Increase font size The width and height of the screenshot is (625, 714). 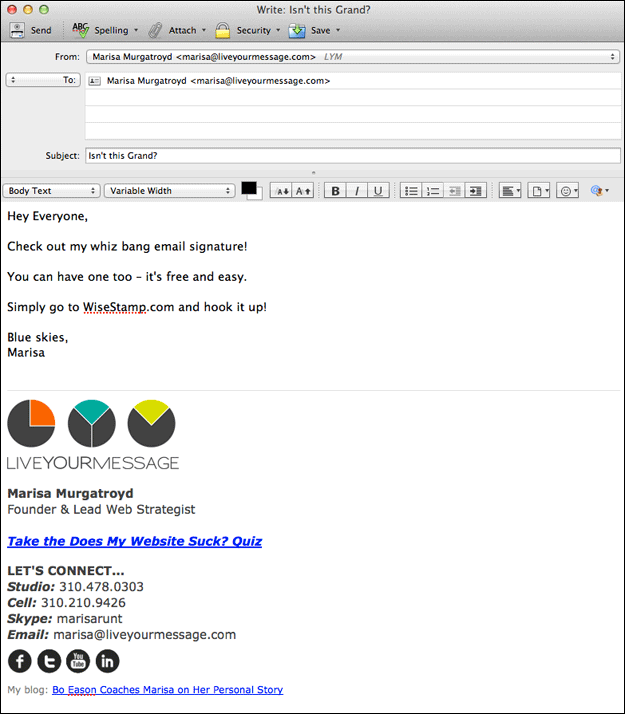click(303, 191)
